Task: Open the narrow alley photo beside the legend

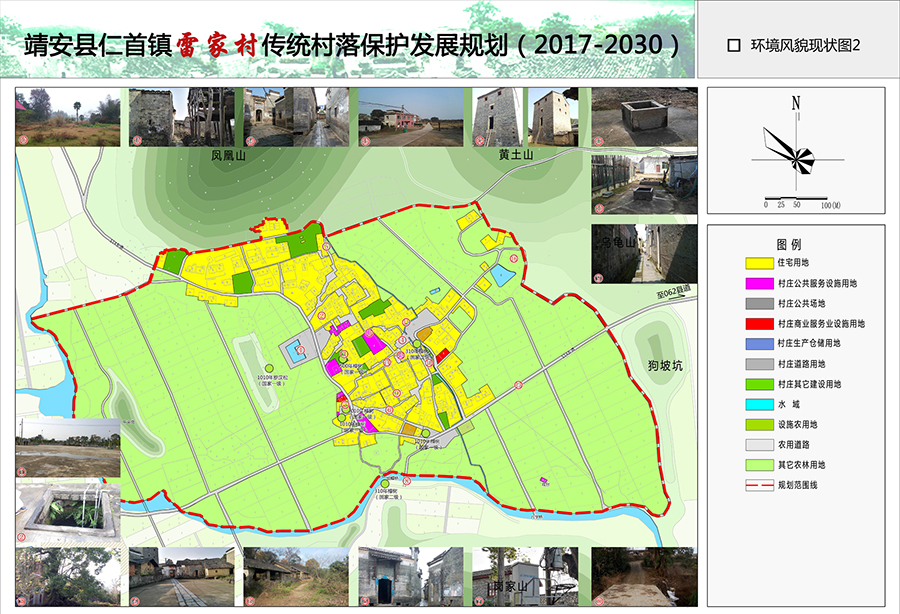Action: click(x=645, y=254)
